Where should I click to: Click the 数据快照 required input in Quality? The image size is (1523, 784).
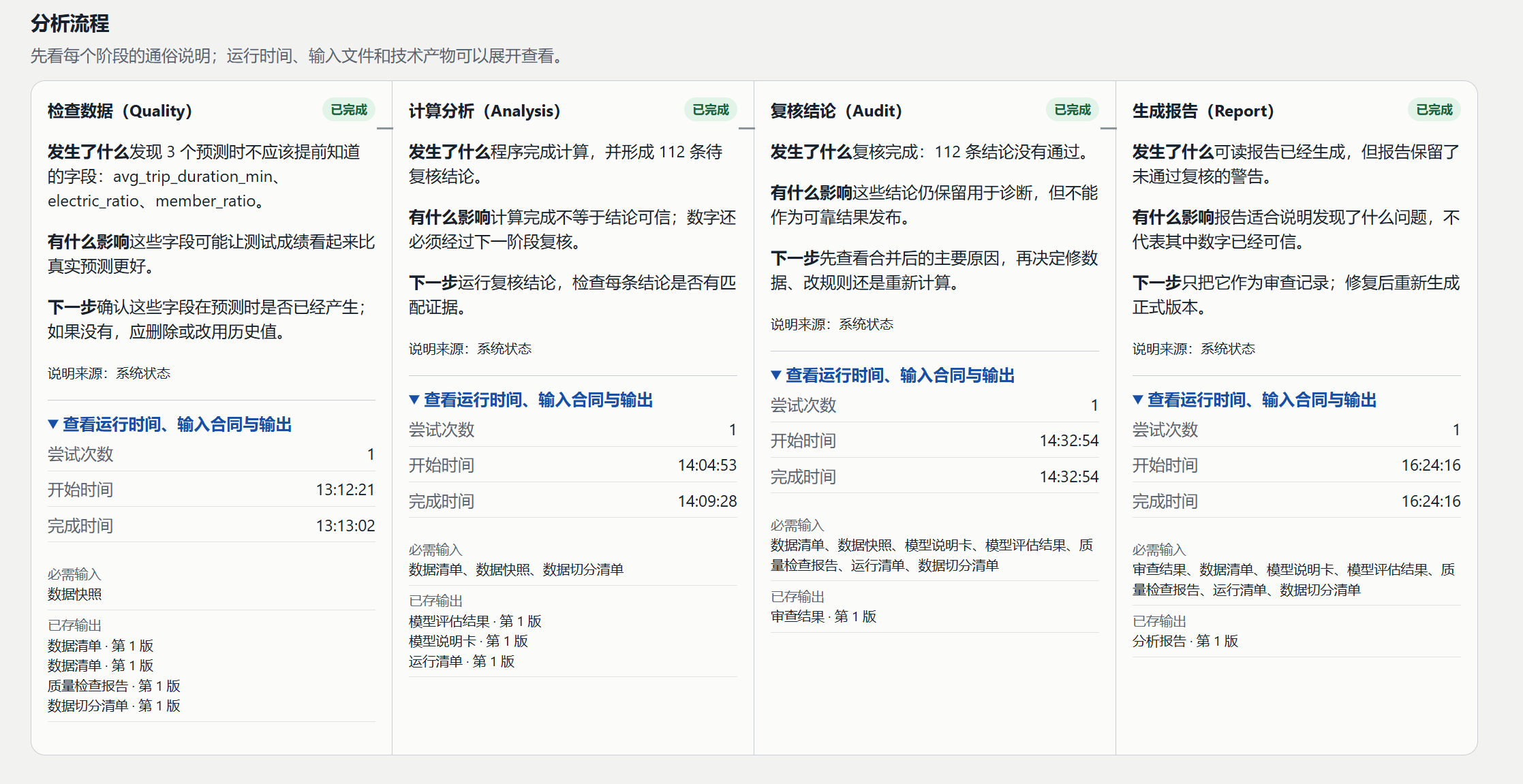(x=74, y=594)
